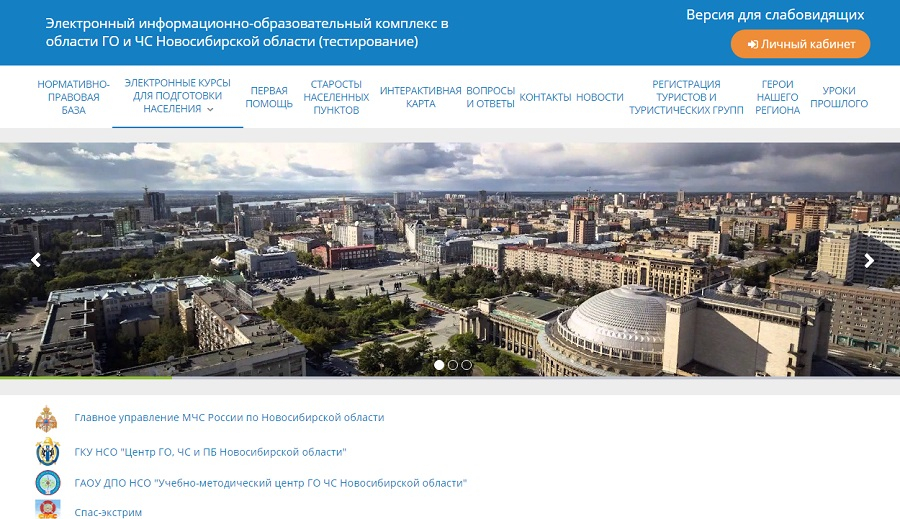The image size is (900, 519).
Task: Advance carousel with the right arrow
Action: point(869,260)
